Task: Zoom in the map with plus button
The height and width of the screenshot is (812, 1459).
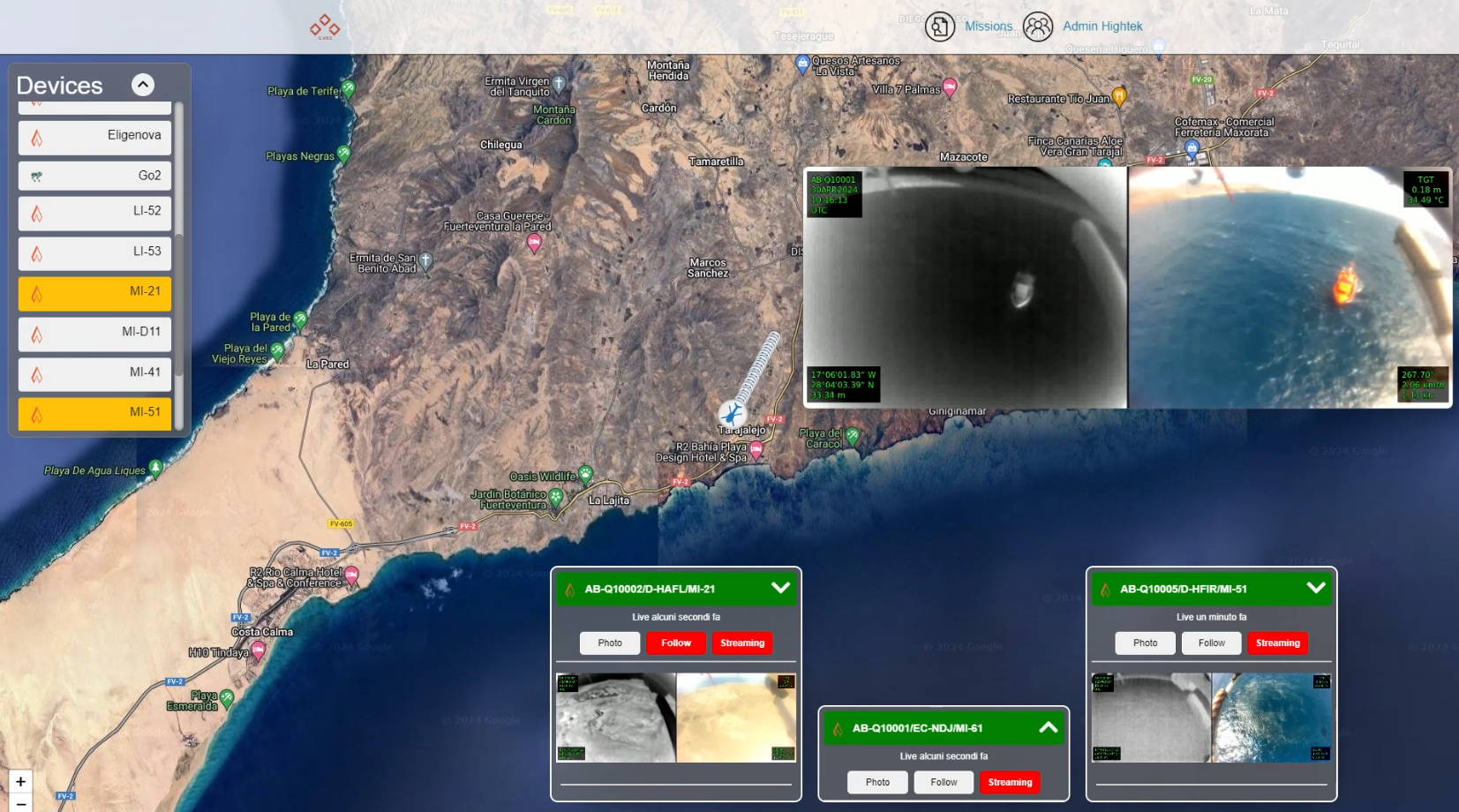Action: click(21, 781)
